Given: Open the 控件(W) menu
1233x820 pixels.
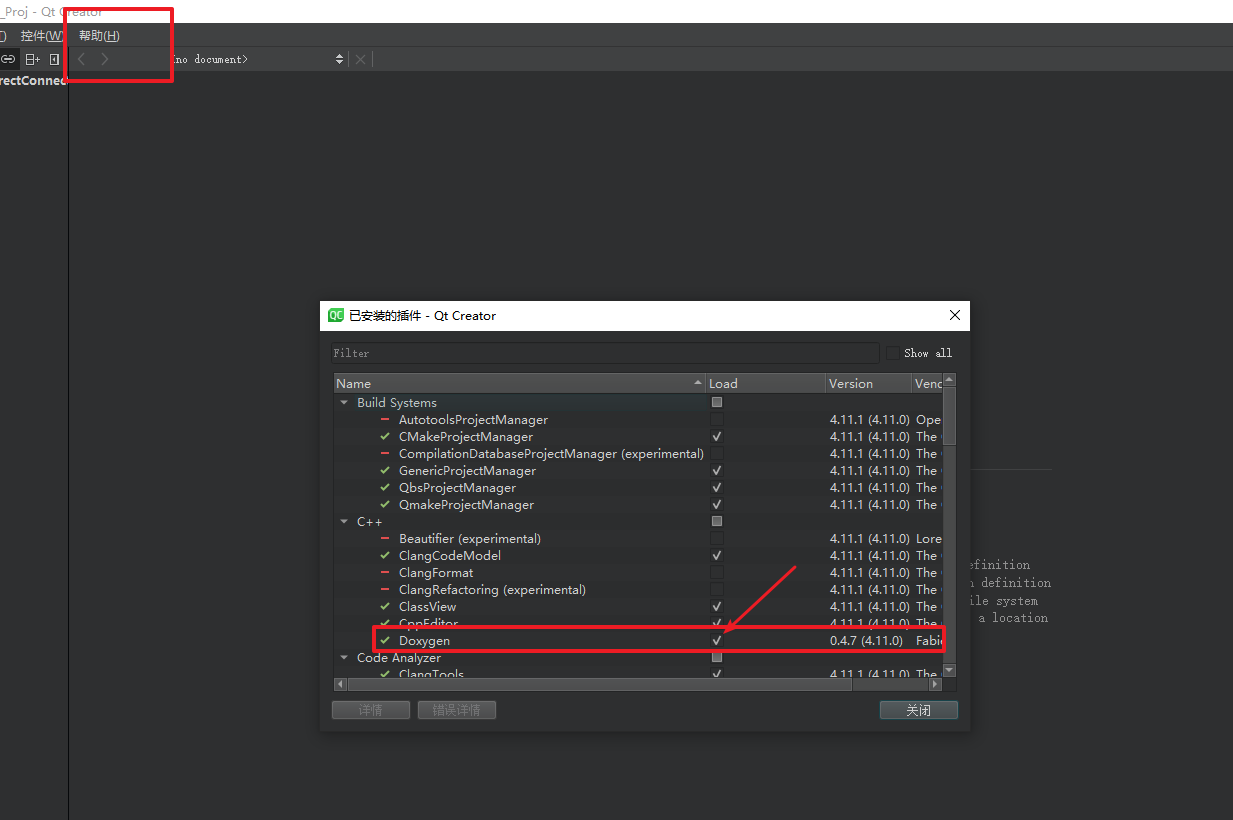Looking at the screenshot, I should tap(41, 36).
